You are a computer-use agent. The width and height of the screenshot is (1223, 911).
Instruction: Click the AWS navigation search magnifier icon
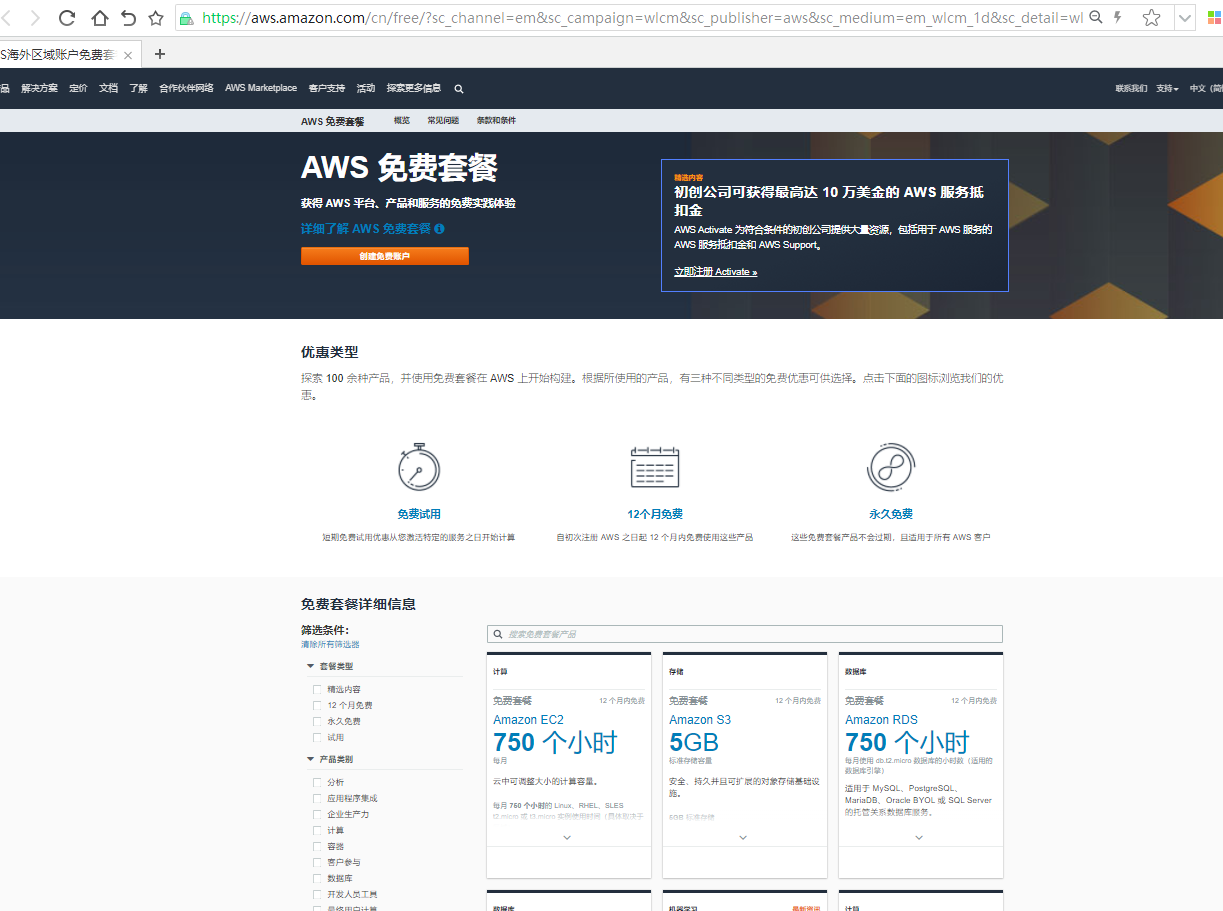(459, 89)
